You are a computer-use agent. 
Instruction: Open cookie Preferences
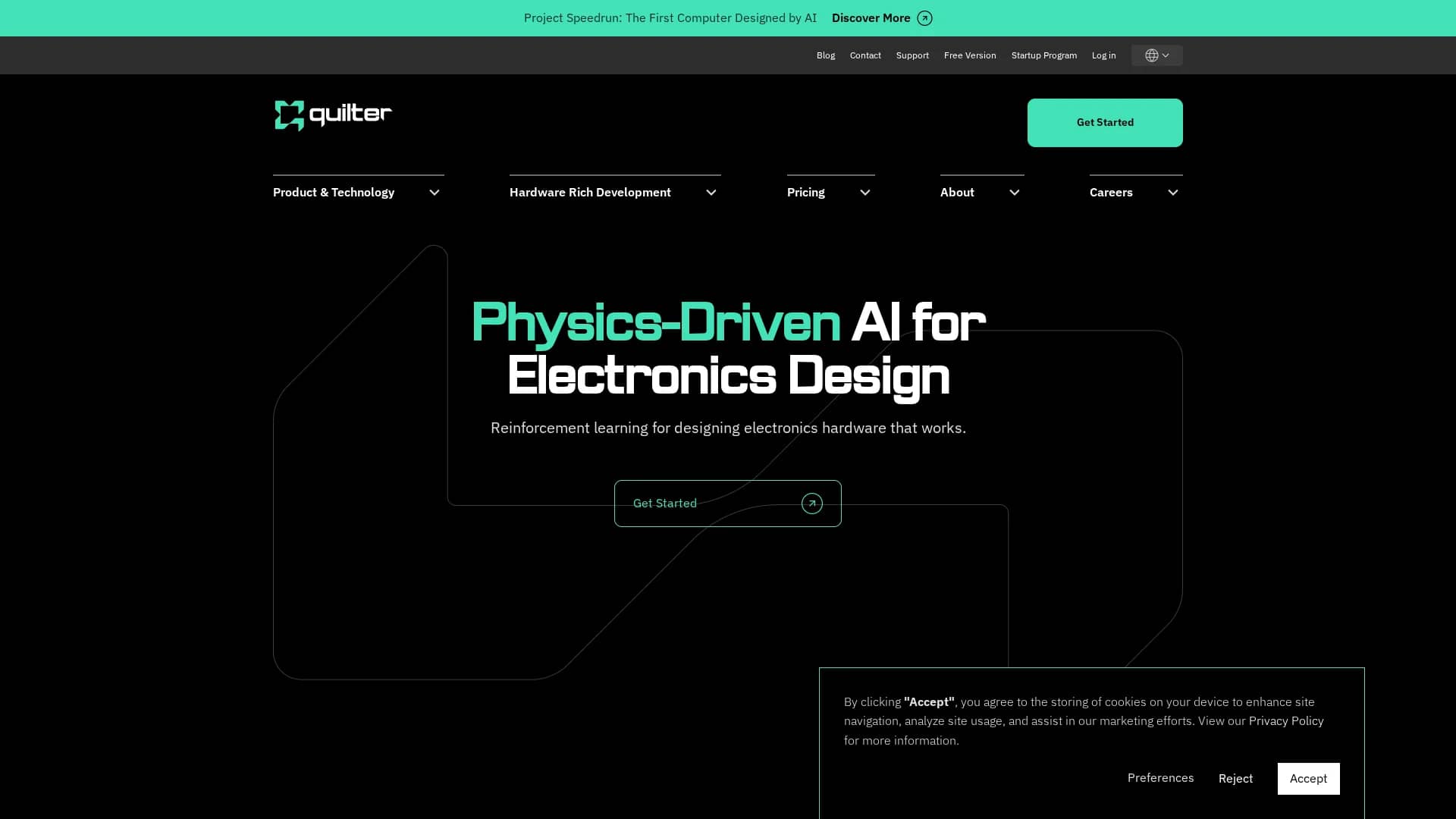point(1160,778)
